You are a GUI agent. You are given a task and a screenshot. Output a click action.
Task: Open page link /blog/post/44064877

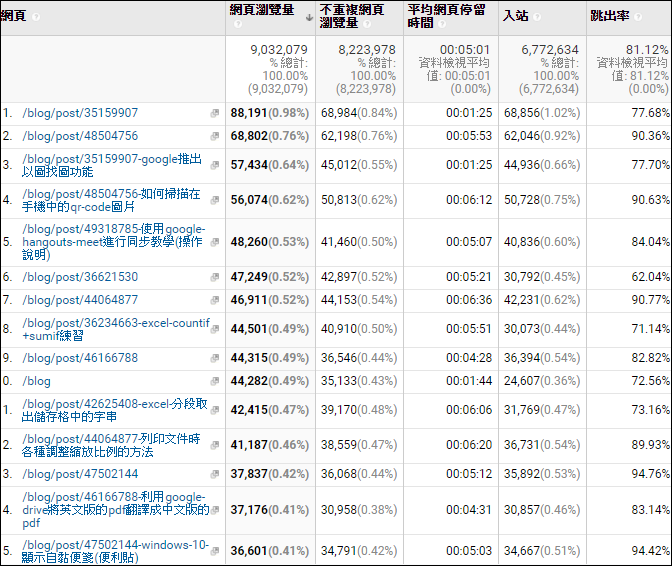click(80, 300)
